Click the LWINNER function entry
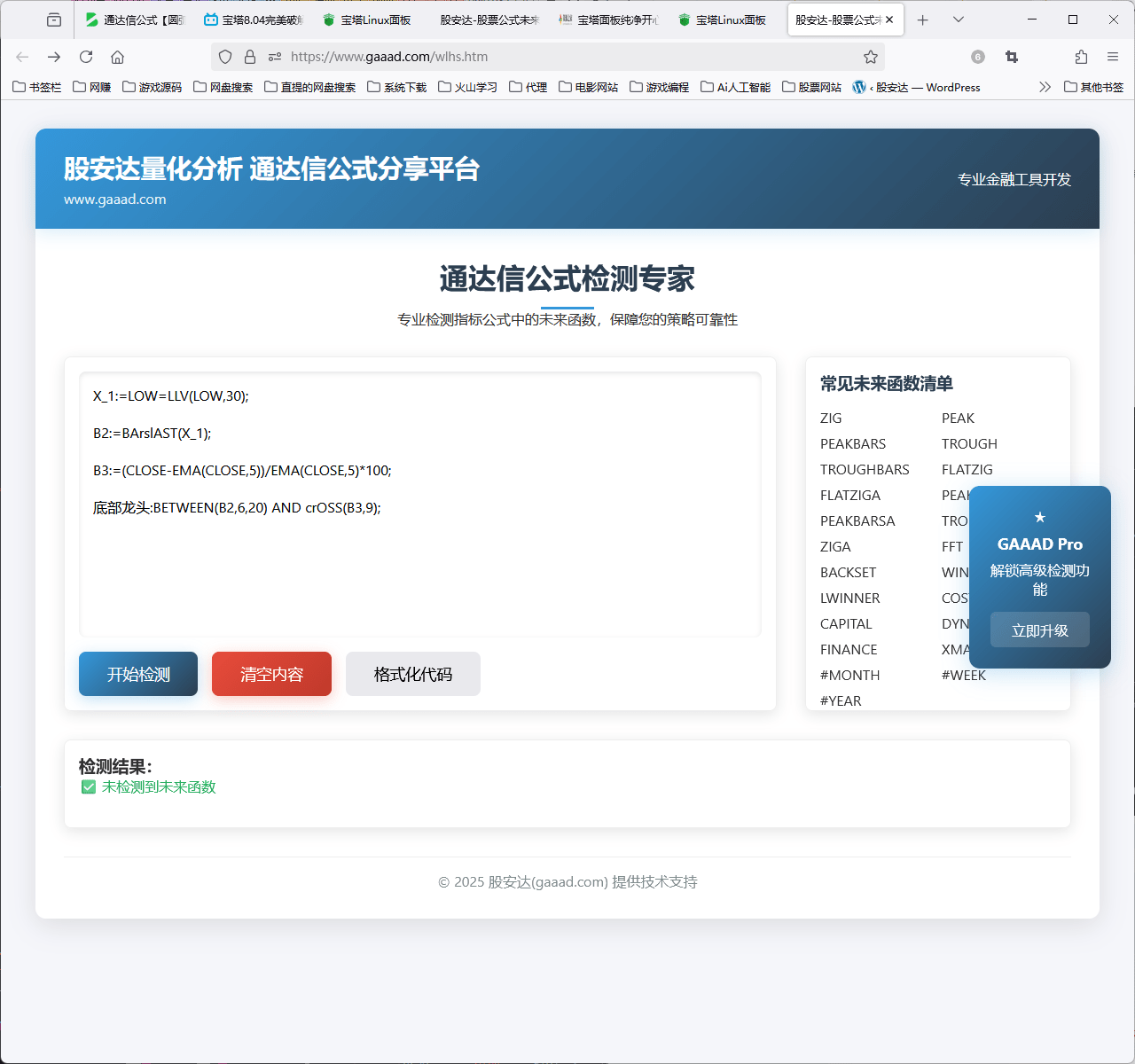The width and height of the screenshot is (1135, 1064). click(850, 598)
